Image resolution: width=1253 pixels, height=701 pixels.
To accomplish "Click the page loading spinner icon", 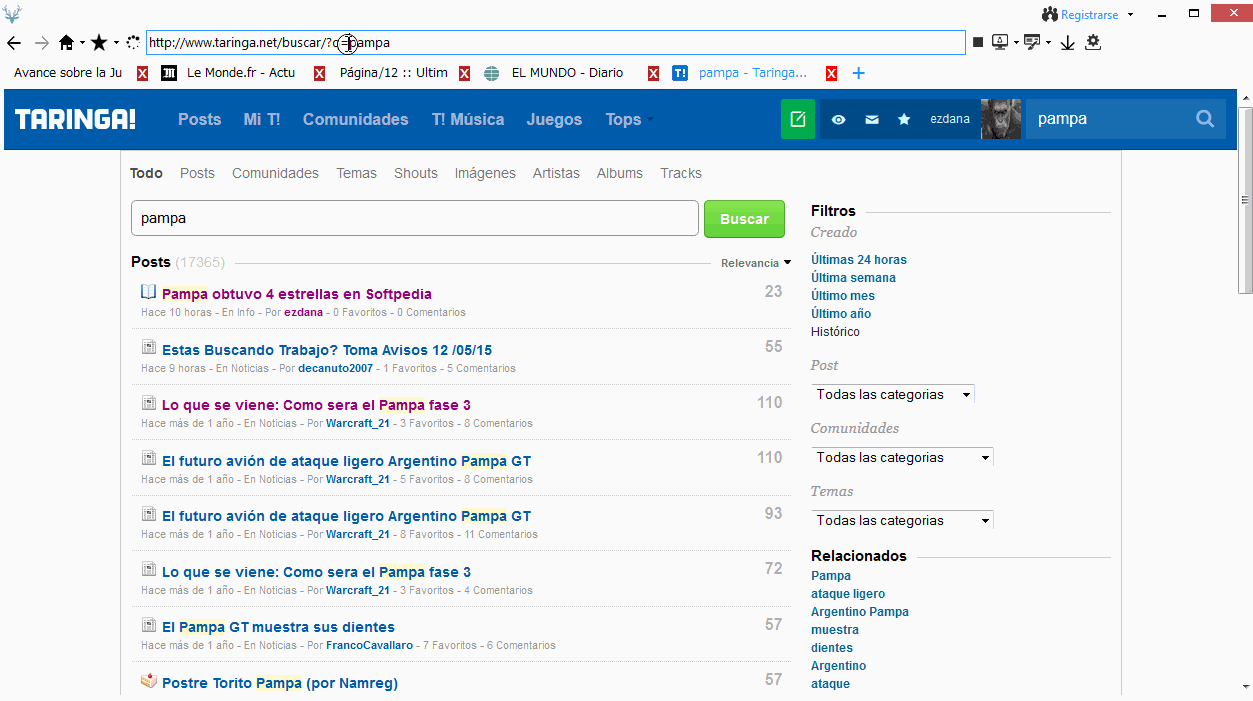I will click(133, 43).
